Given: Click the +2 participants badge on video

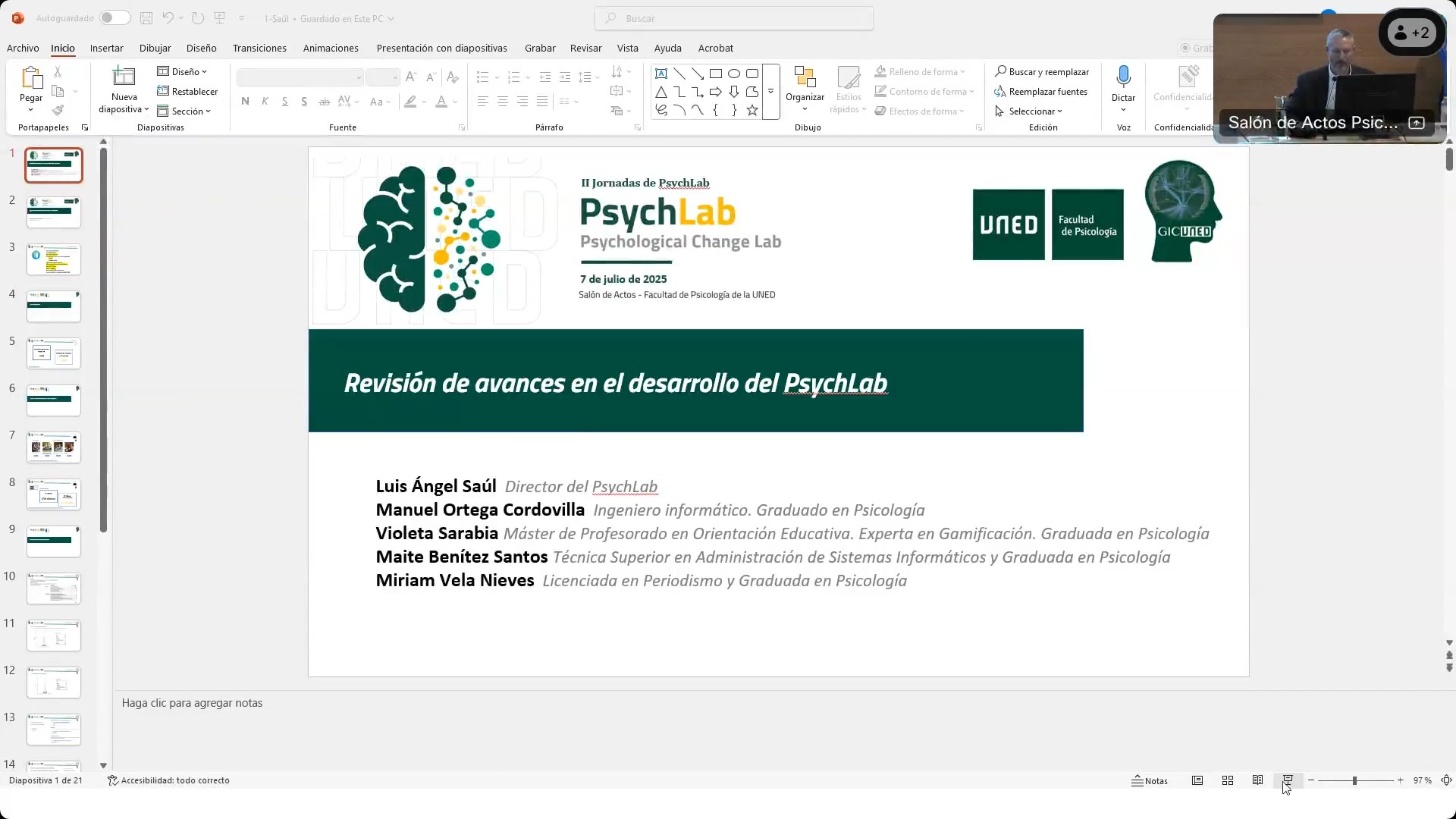Looking at the screenshot, I should click(1412, 33).
